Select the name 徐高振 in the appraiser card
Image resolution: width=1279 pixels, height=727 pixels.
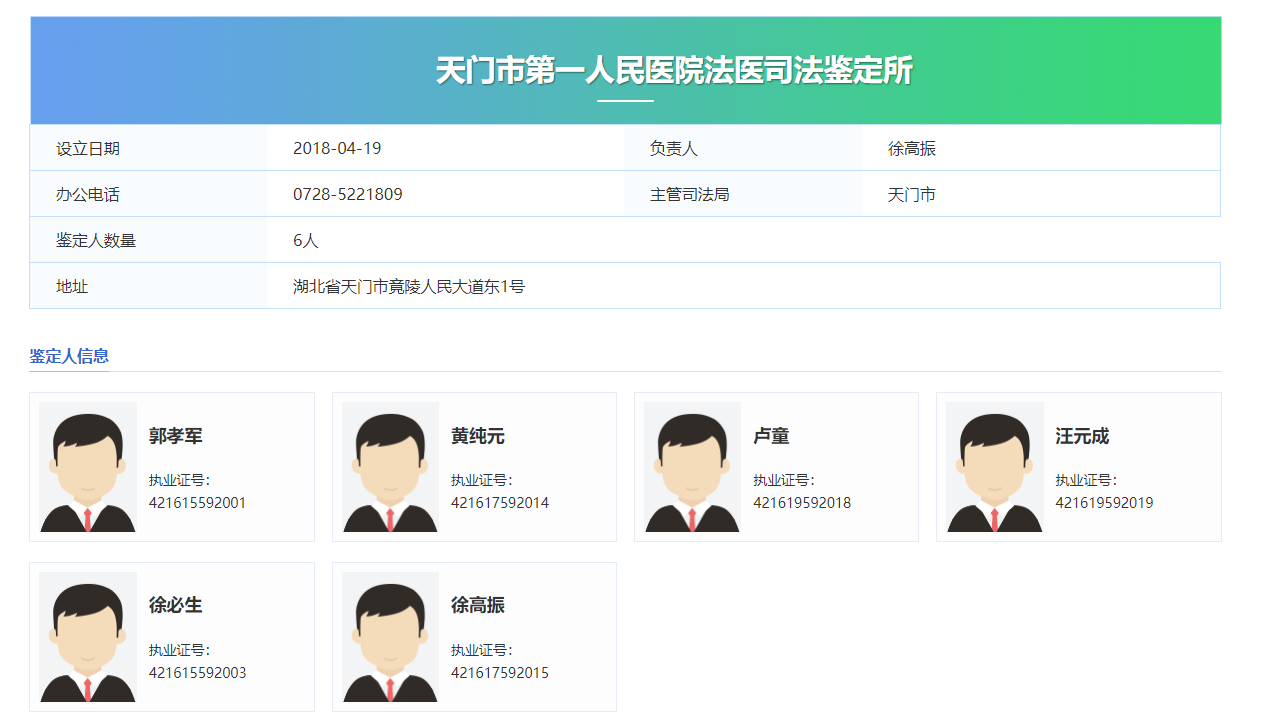478,605
